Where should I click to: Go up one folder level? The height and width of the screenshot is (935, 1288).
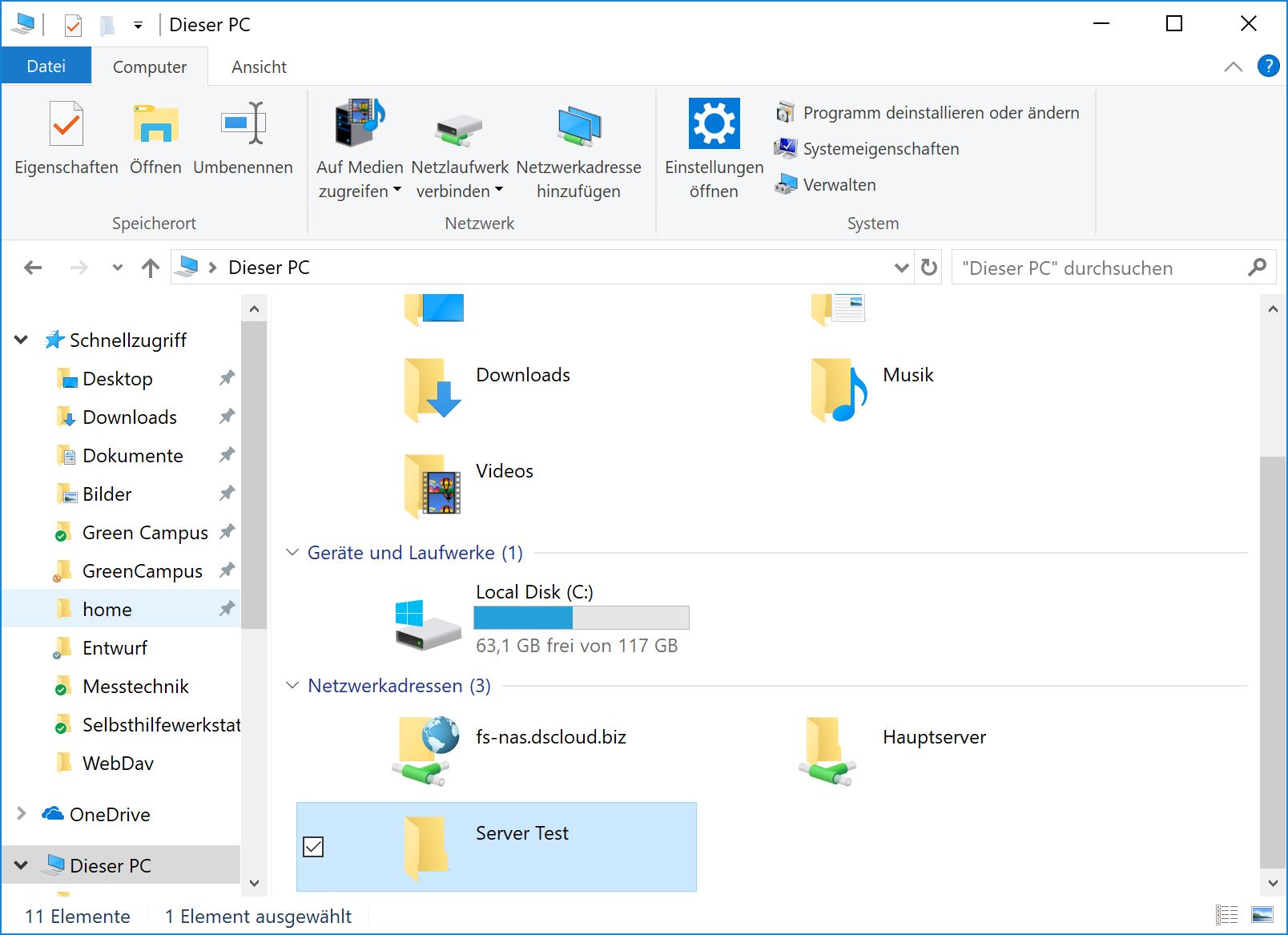pyautogui.click(x=150, y=268)
